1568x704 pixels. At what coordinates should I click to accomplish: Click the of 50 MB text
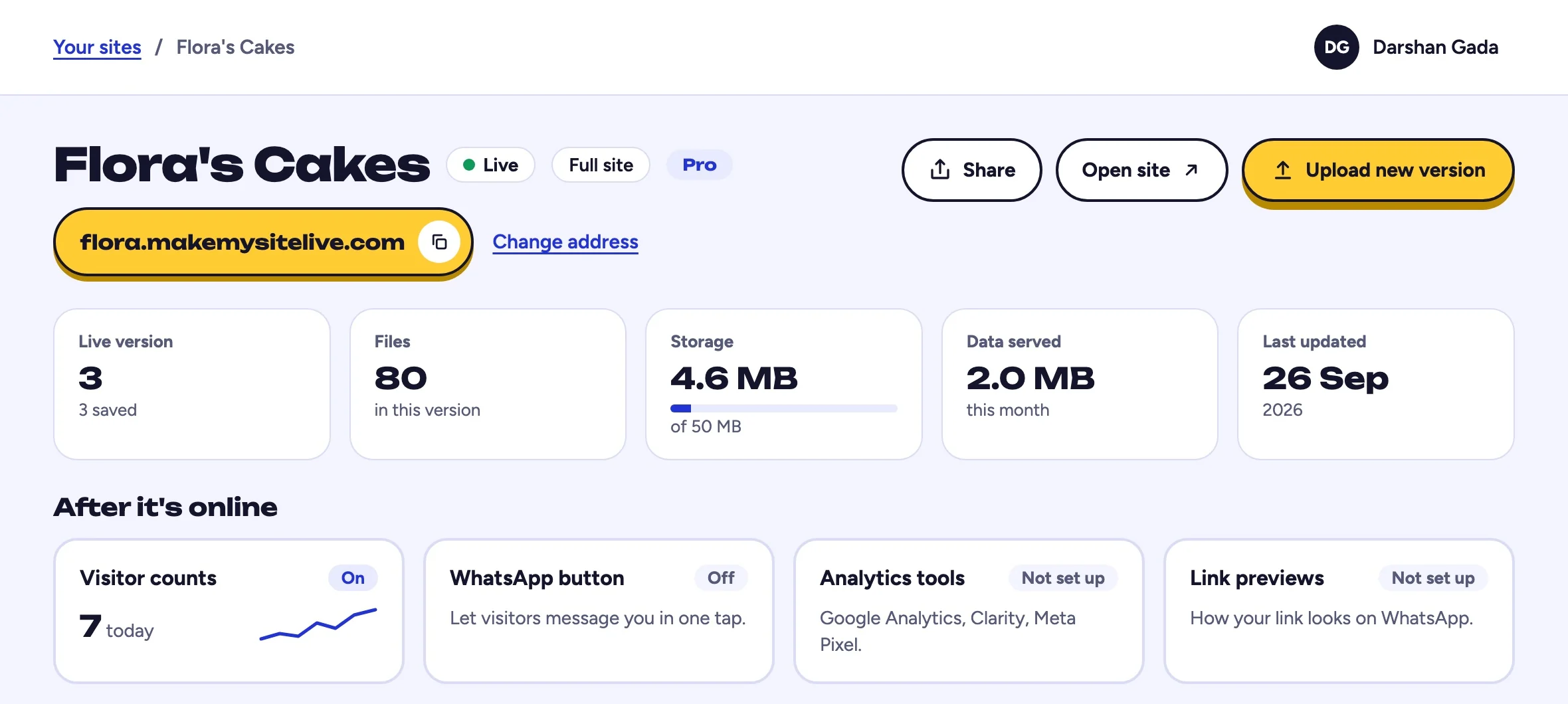(706, 426)
